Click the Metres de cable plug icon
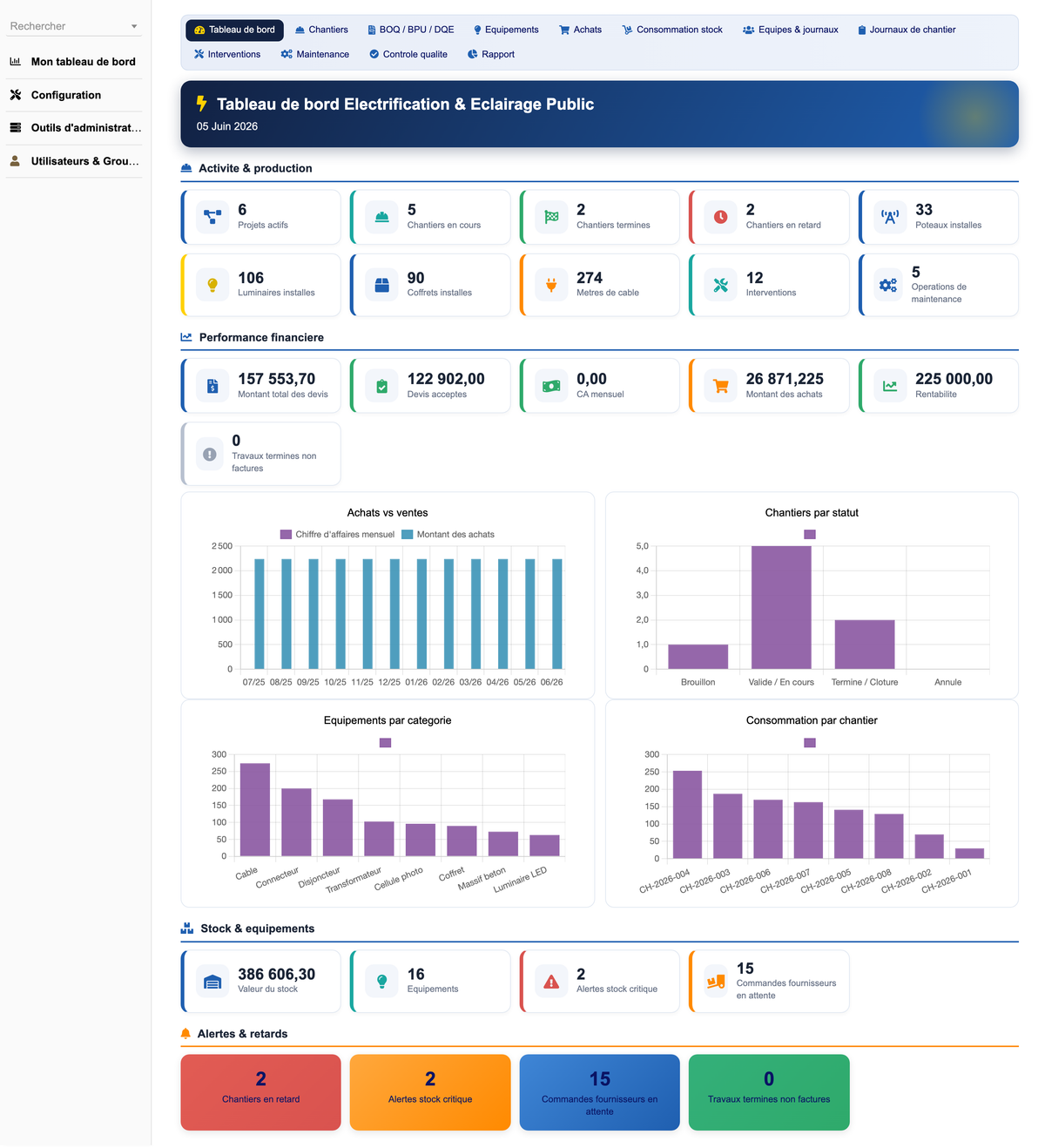 pyautogui.click(x=551, y=285)
